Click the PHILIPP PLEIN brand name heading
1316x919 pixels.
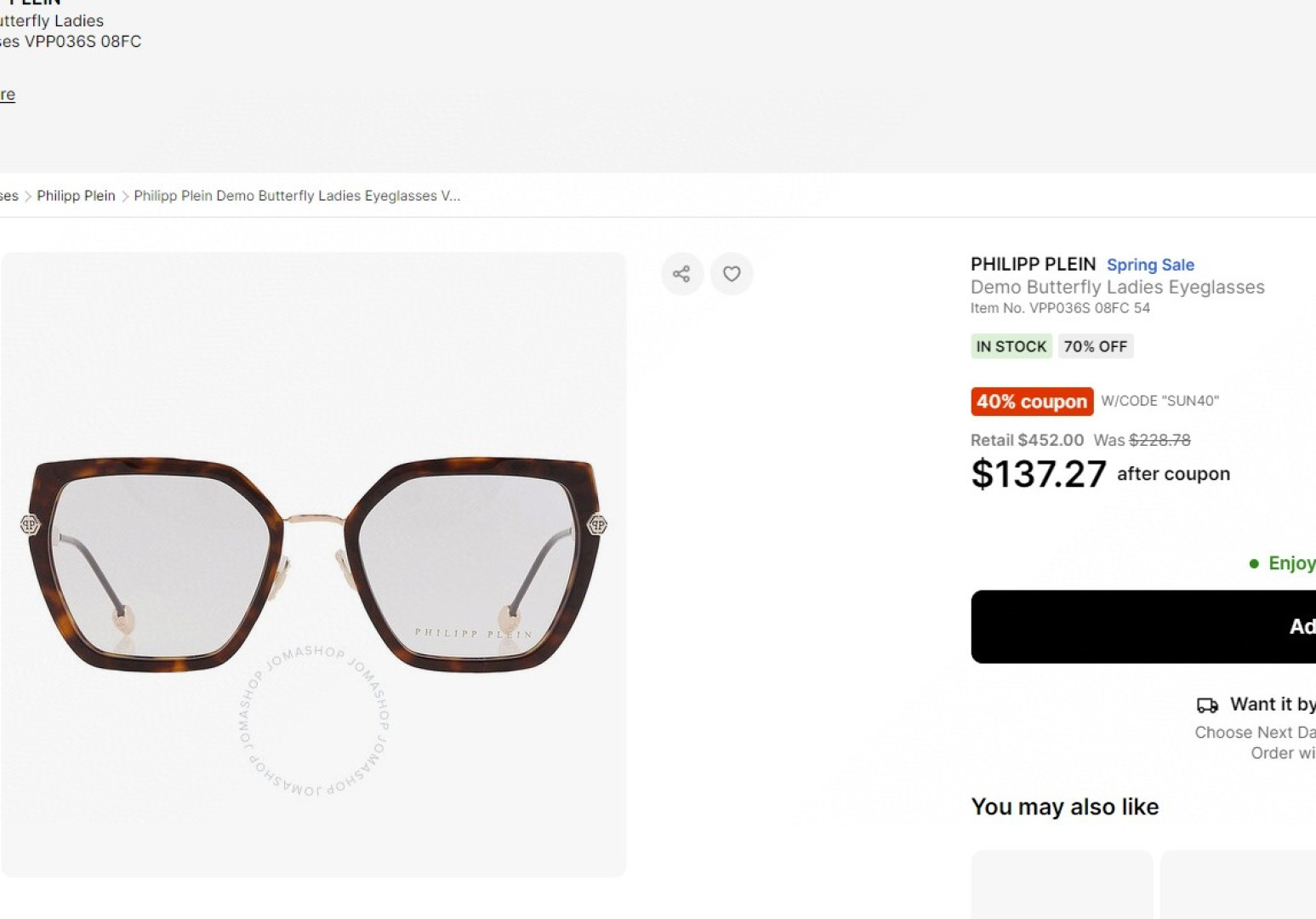[1033, 265]
